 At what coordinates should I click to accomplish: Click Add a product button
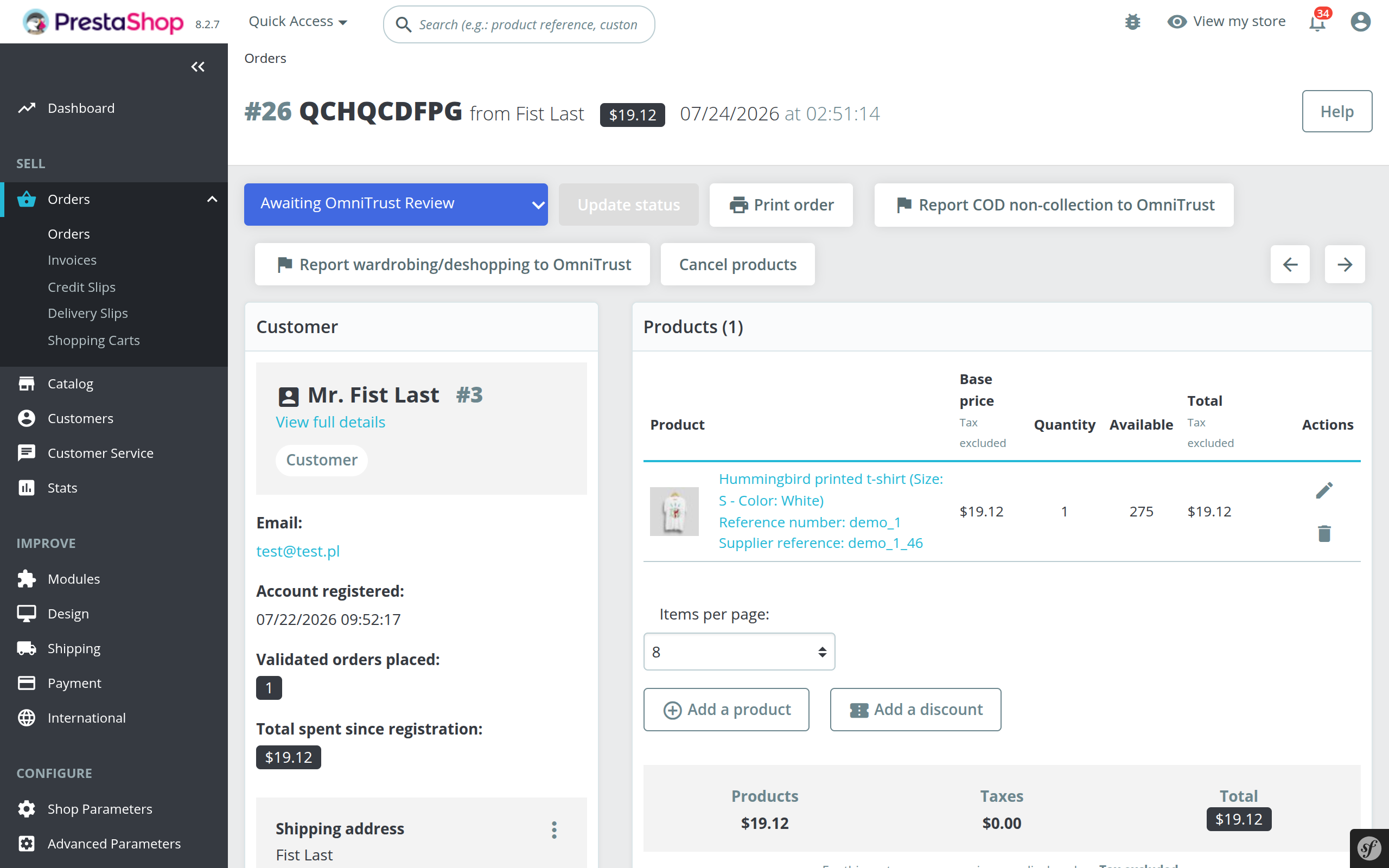tap(726, 709)
